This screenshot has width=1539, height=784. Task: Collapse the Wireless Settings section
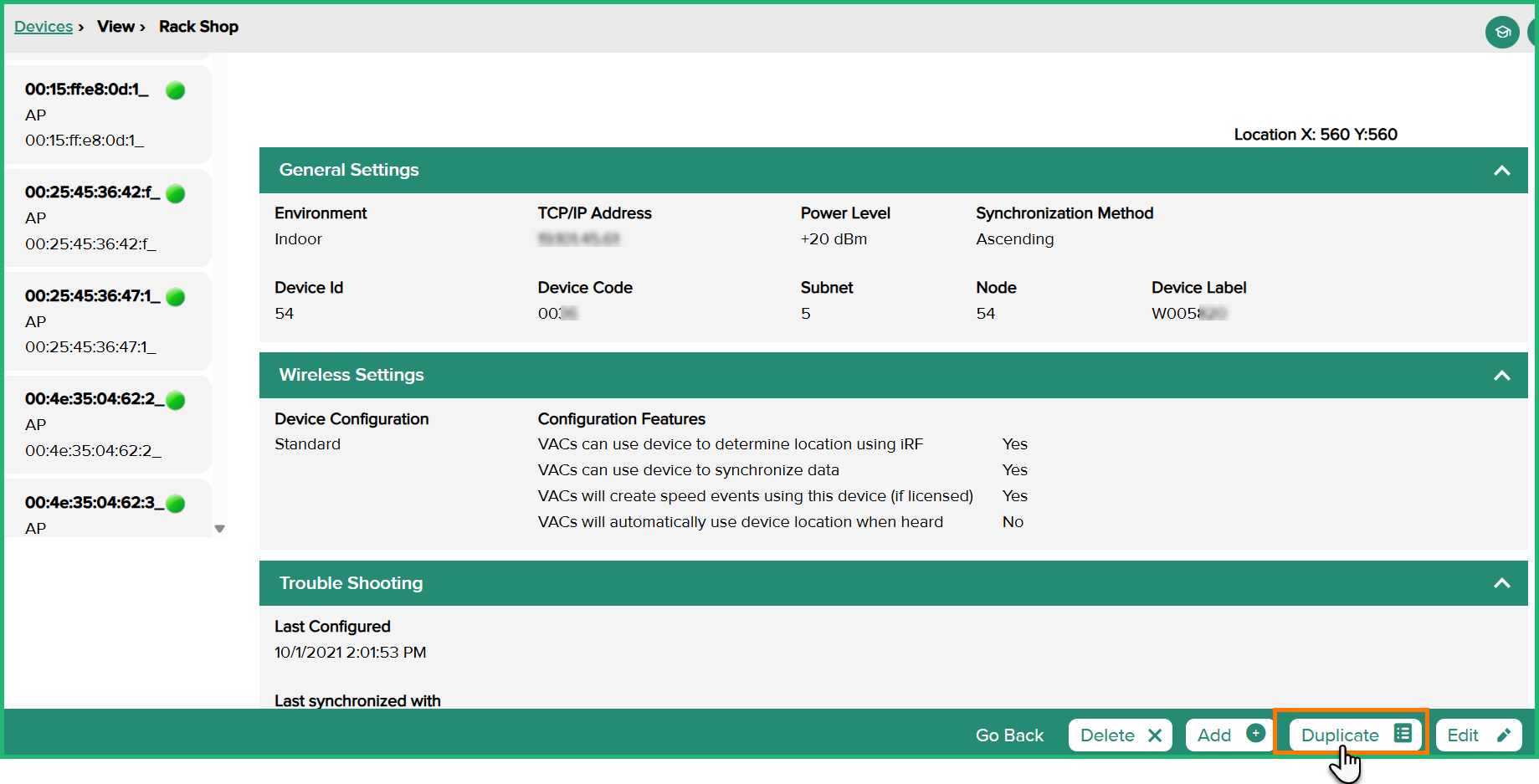tap(1502, 376)
